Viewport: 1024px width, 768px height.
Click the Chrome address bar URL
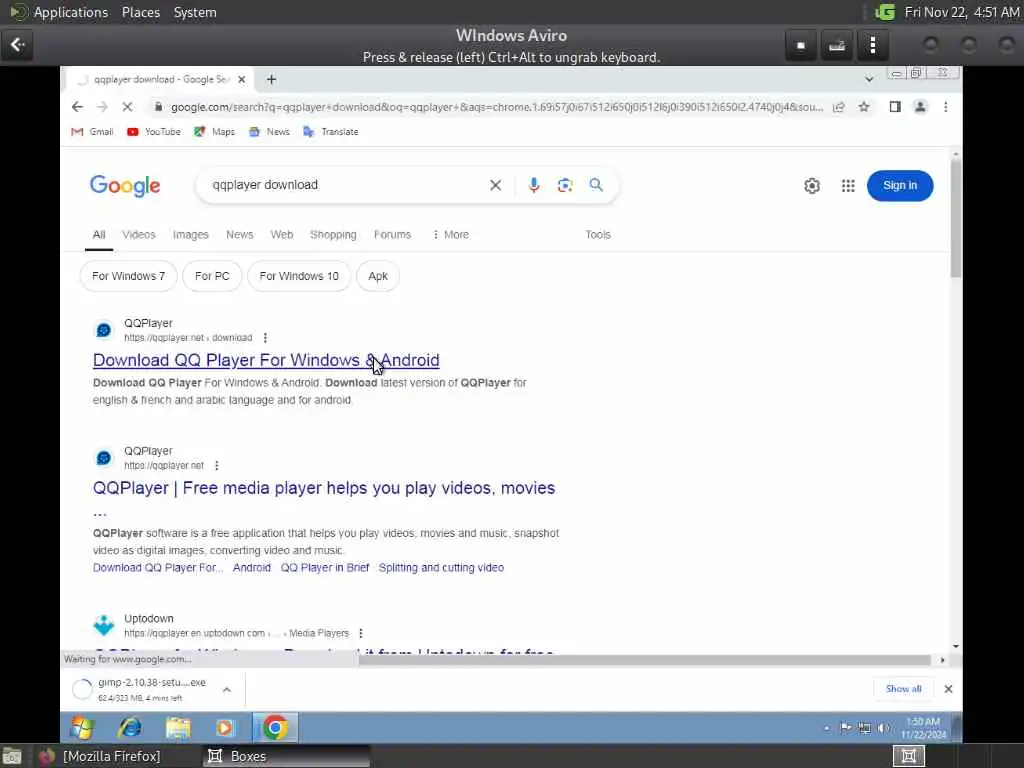[496, 107]
